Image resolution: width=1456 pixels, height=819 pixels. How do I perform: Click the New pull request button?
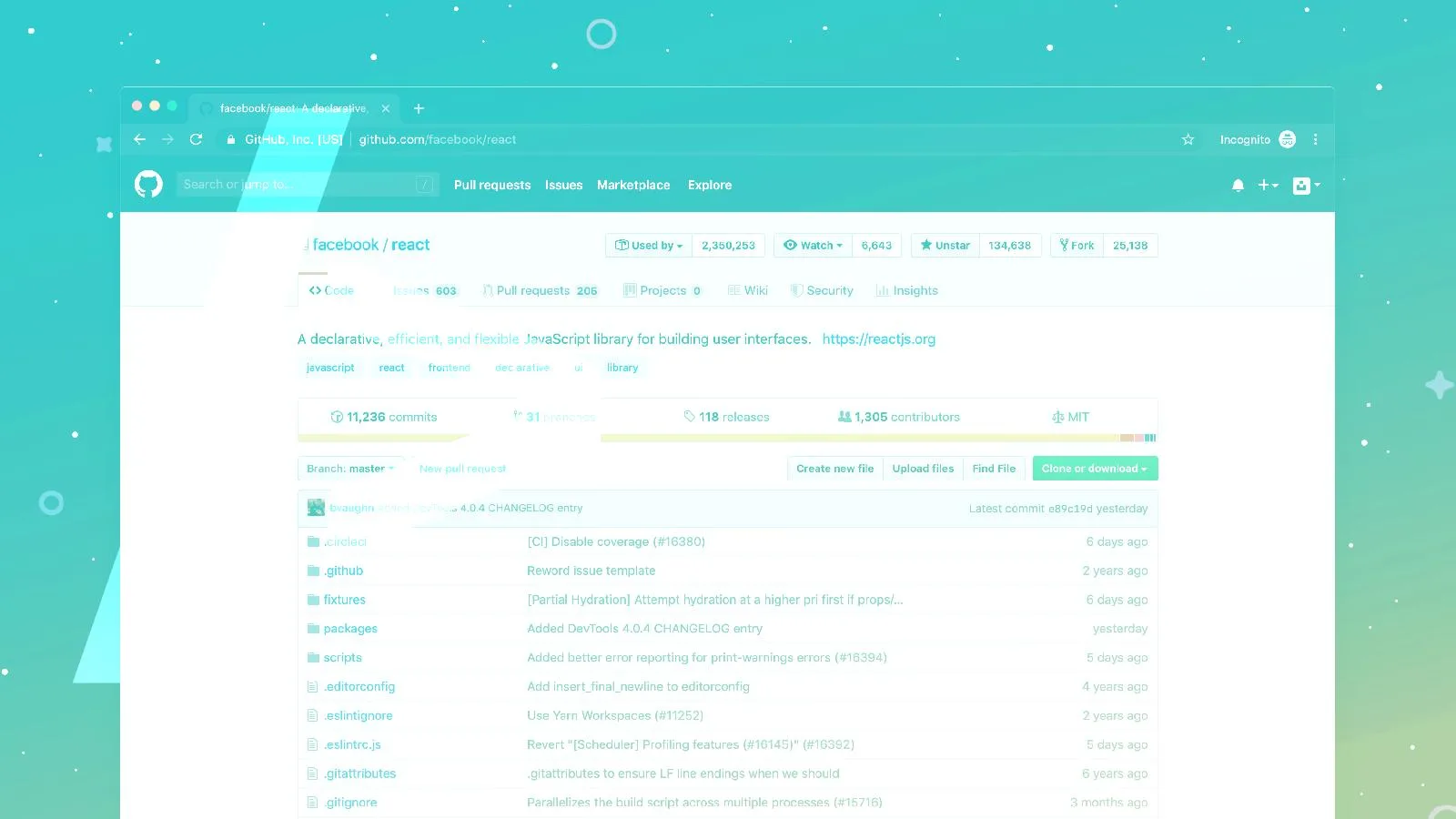462,469
